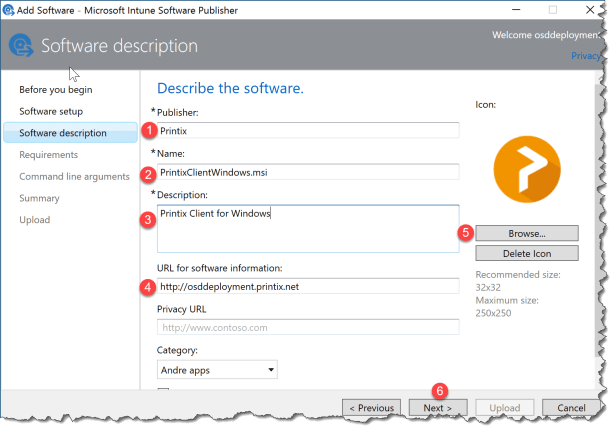Click the Description text area

(x=308, y=229)
